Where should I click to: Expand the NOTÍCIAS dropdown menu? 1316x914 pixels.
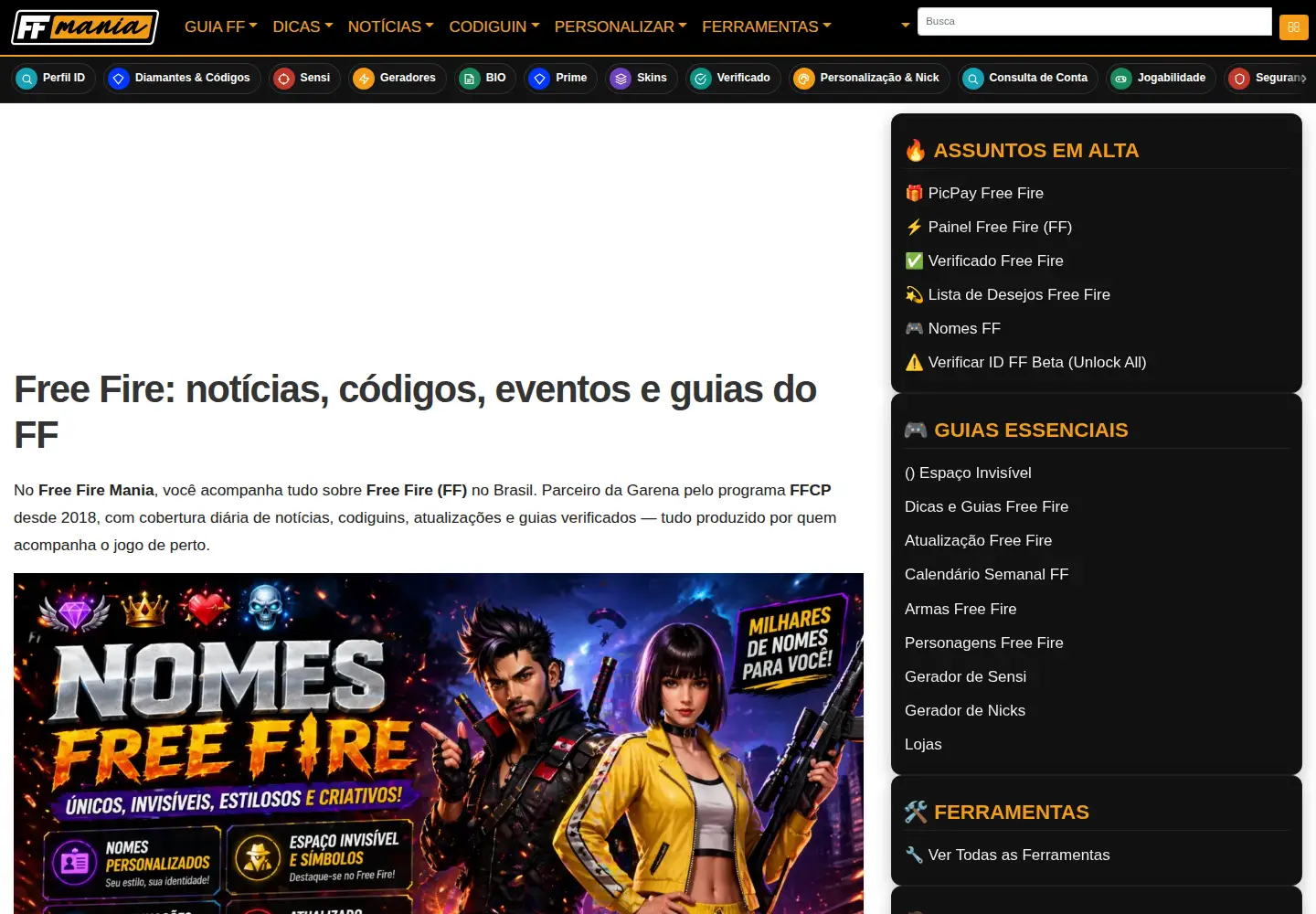(x=390, y=27)
